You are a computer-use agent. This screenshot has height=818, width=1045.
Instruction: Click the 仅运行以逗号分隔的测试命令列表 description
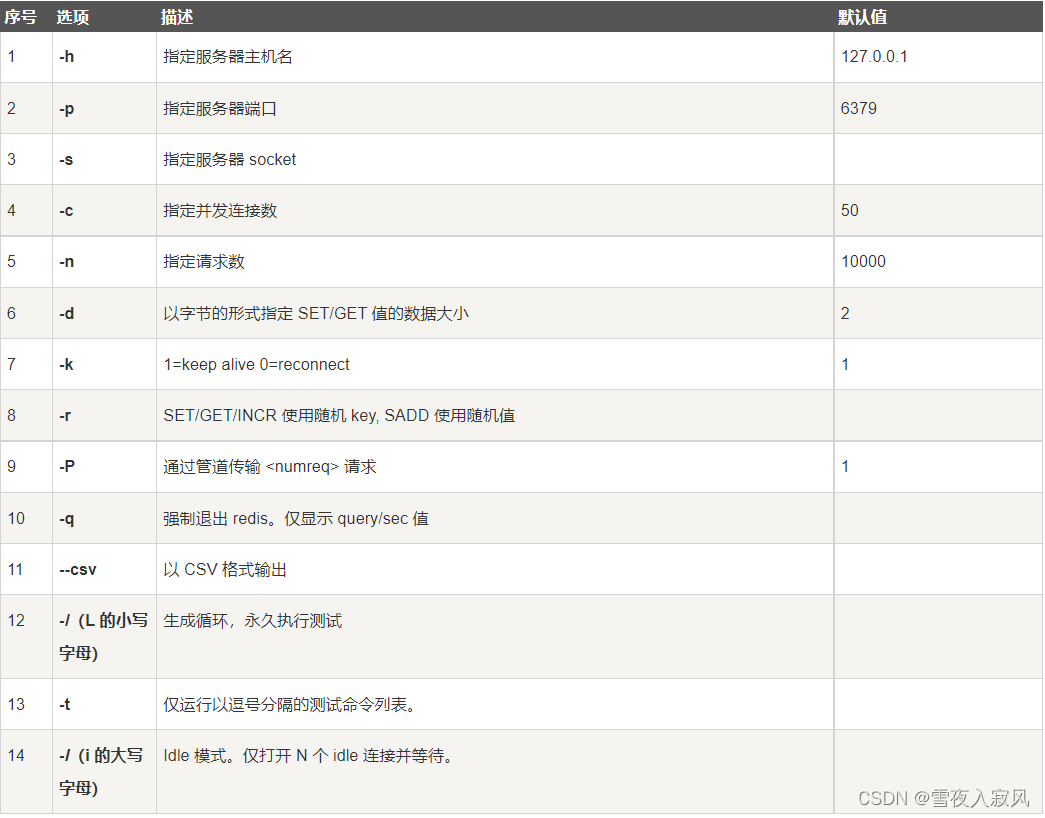[x=289, y=705]
